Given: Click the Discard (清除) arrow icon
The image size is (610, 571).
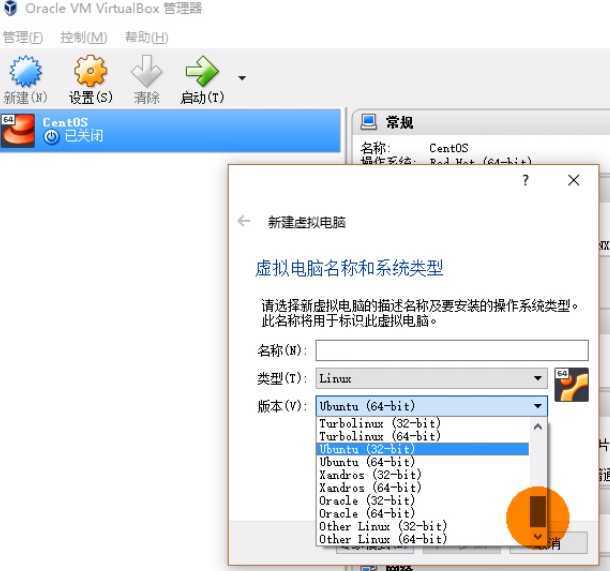Looking at the screenshot, I should [x=146, y=71].
